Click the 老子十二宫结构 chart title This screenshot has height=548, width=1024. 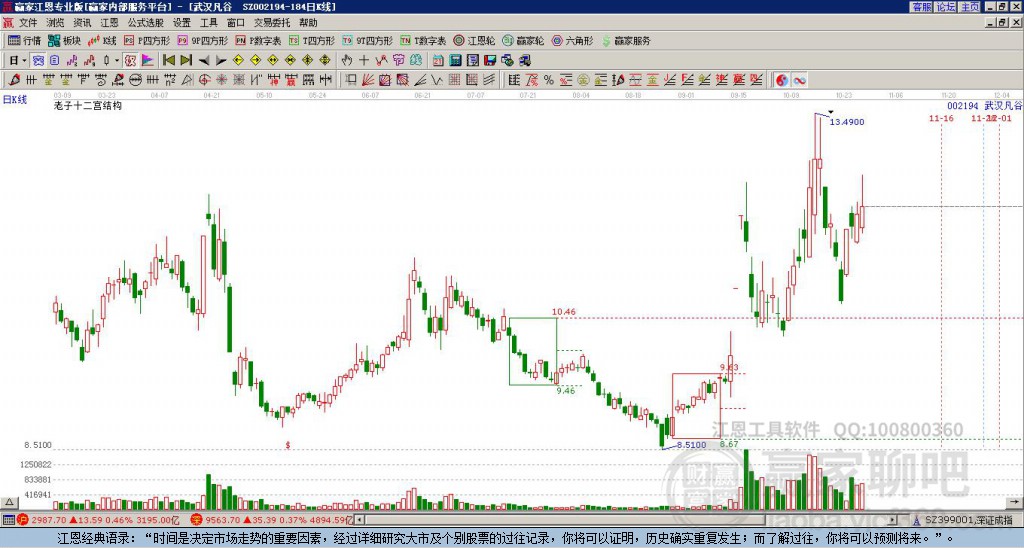[88, 106]
